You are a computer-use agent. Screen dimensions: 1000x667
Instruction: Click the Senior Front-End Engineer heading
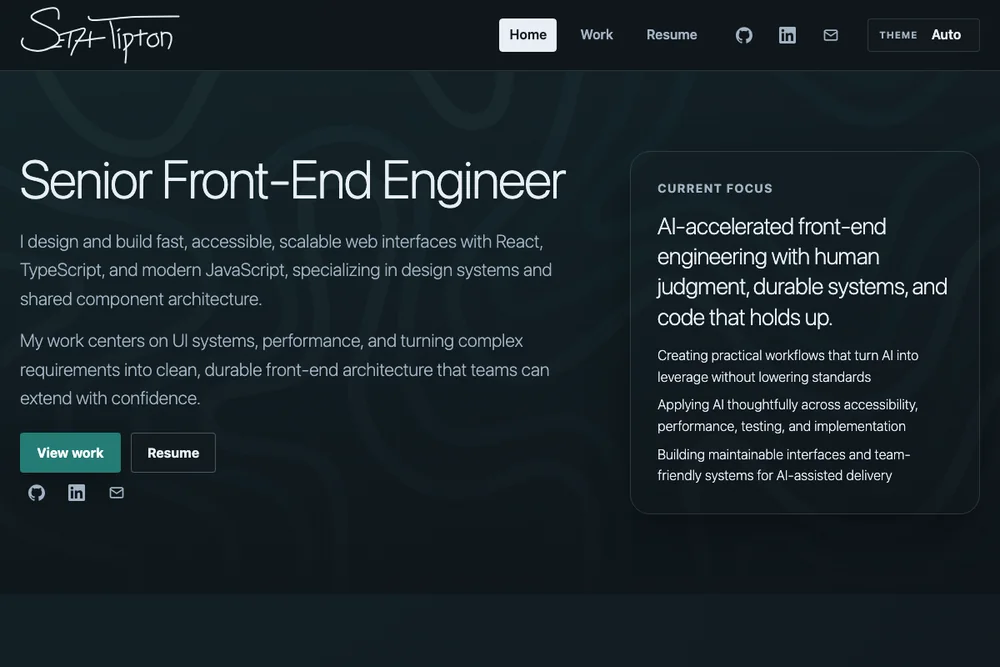coord(292,181)
